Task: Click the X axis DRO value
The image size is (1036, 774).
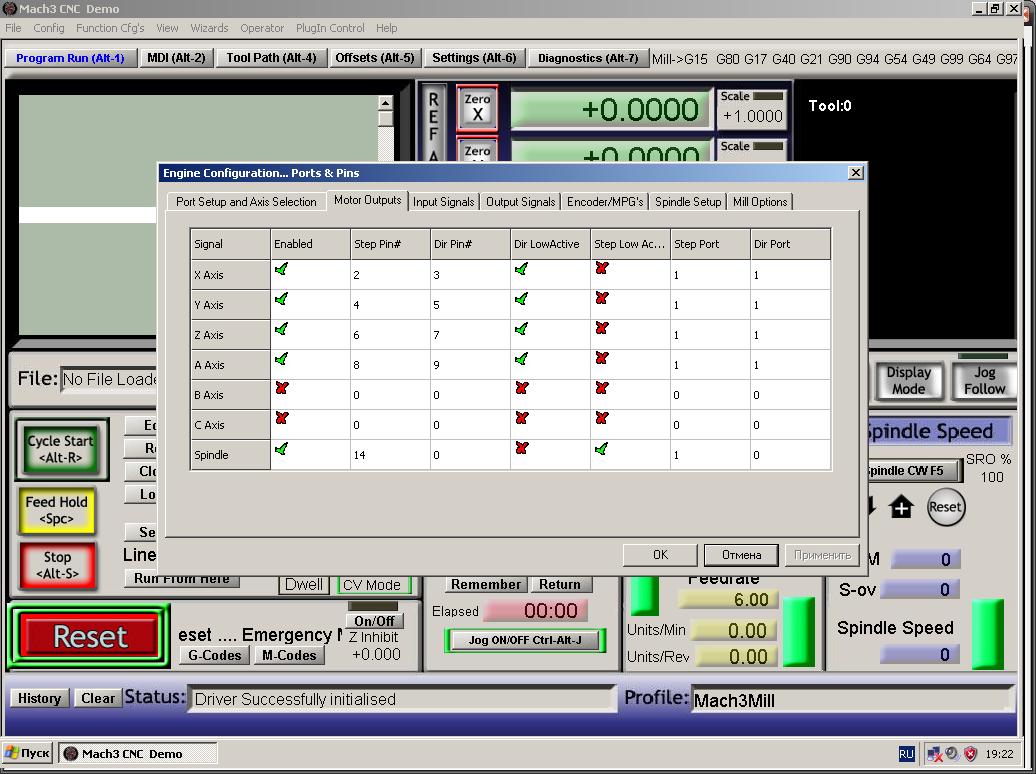Action: tap(611, 109)
